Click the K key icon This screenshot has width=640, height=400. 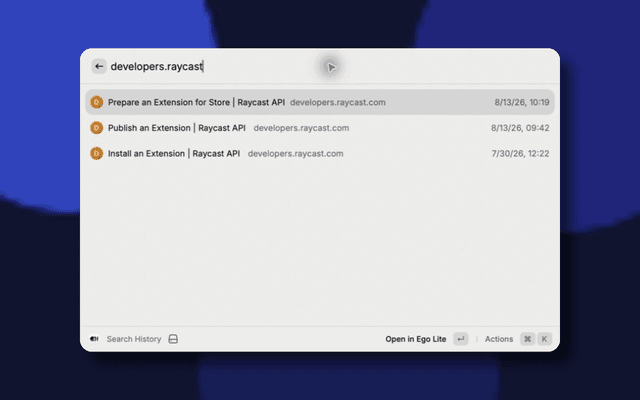[544, 339]
